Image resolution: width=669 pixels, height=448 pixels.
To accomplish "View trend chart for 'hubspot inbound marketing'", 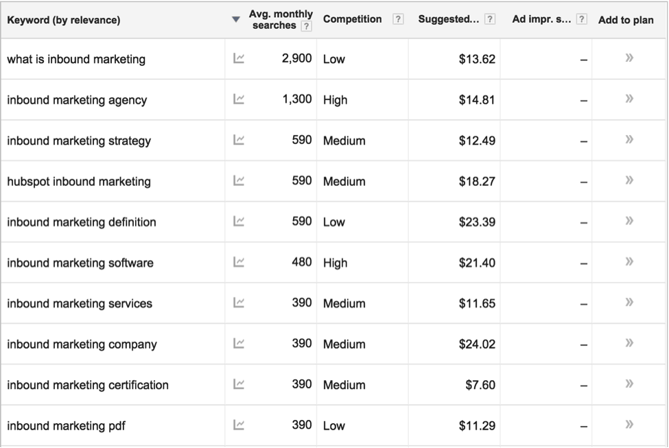I will click(x=239, y=181).
